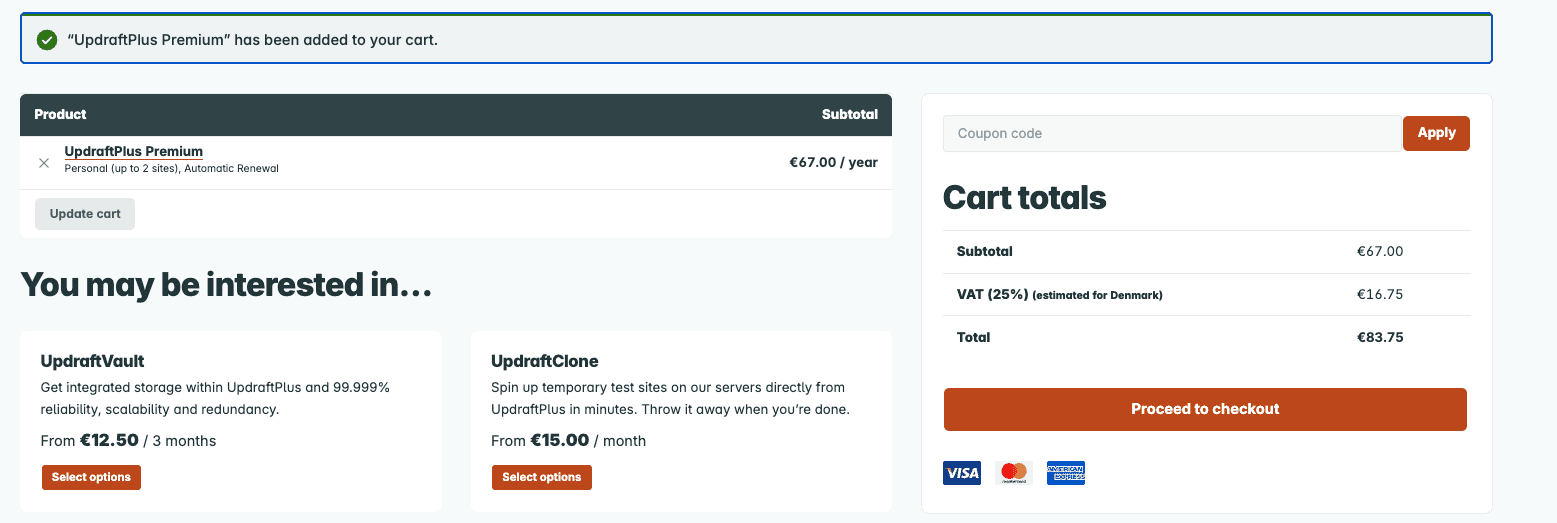Select options for UpdraftVault
Image resolution: width=1557 pixels, height=523 pixels.
(91, 478)
